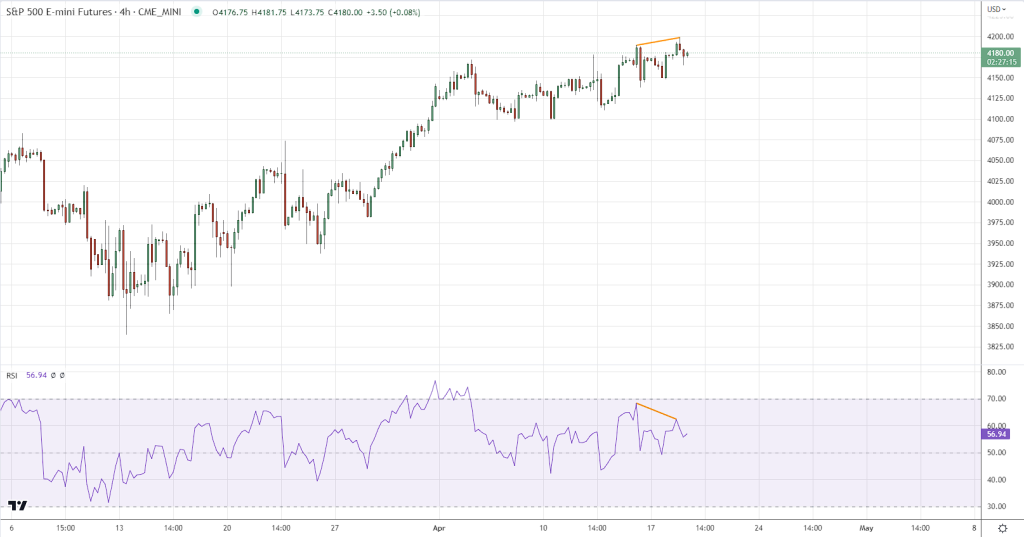
Task: Click the 27 date marker on time axis
Action: pyautogui.click(x=335, y=527)
